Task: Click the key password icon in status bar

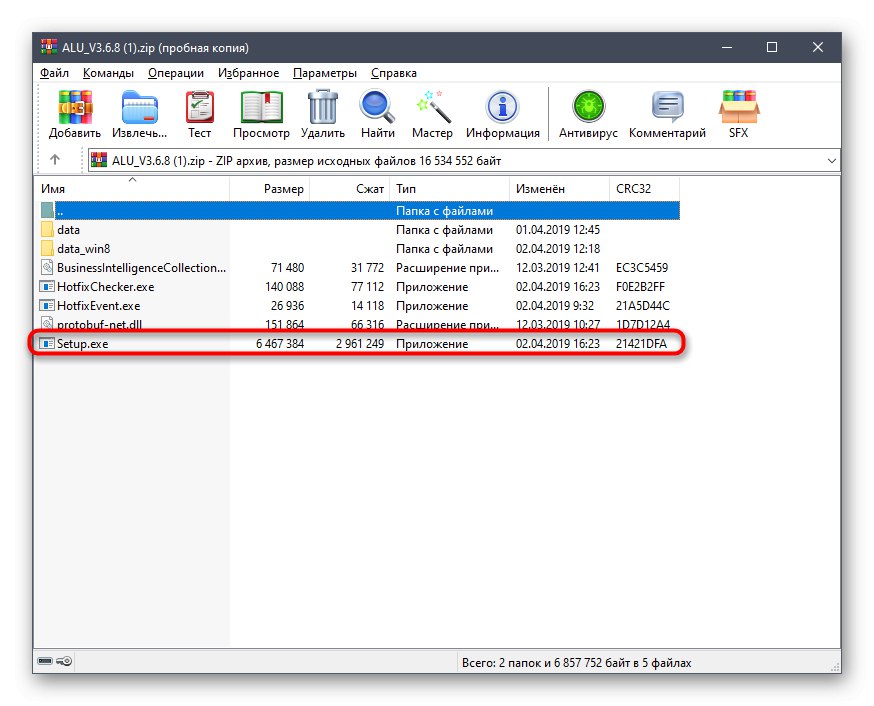Action: 64,661
